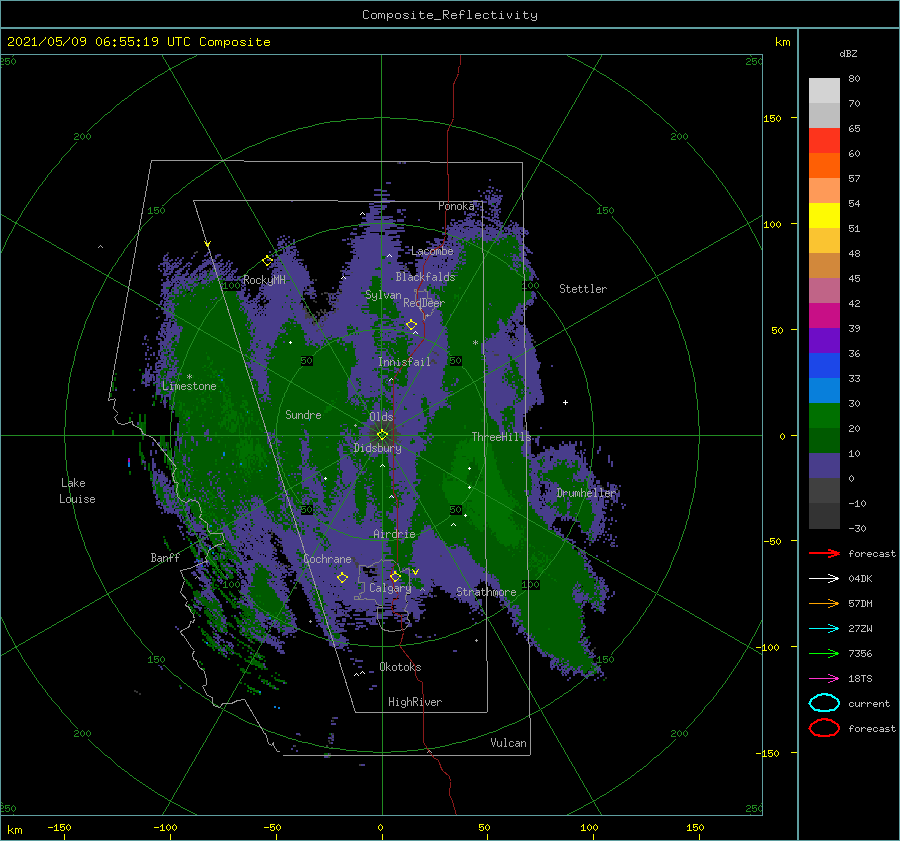Click the Airdrie label
This screenshot has width=900, height=841.
point(394,534)
